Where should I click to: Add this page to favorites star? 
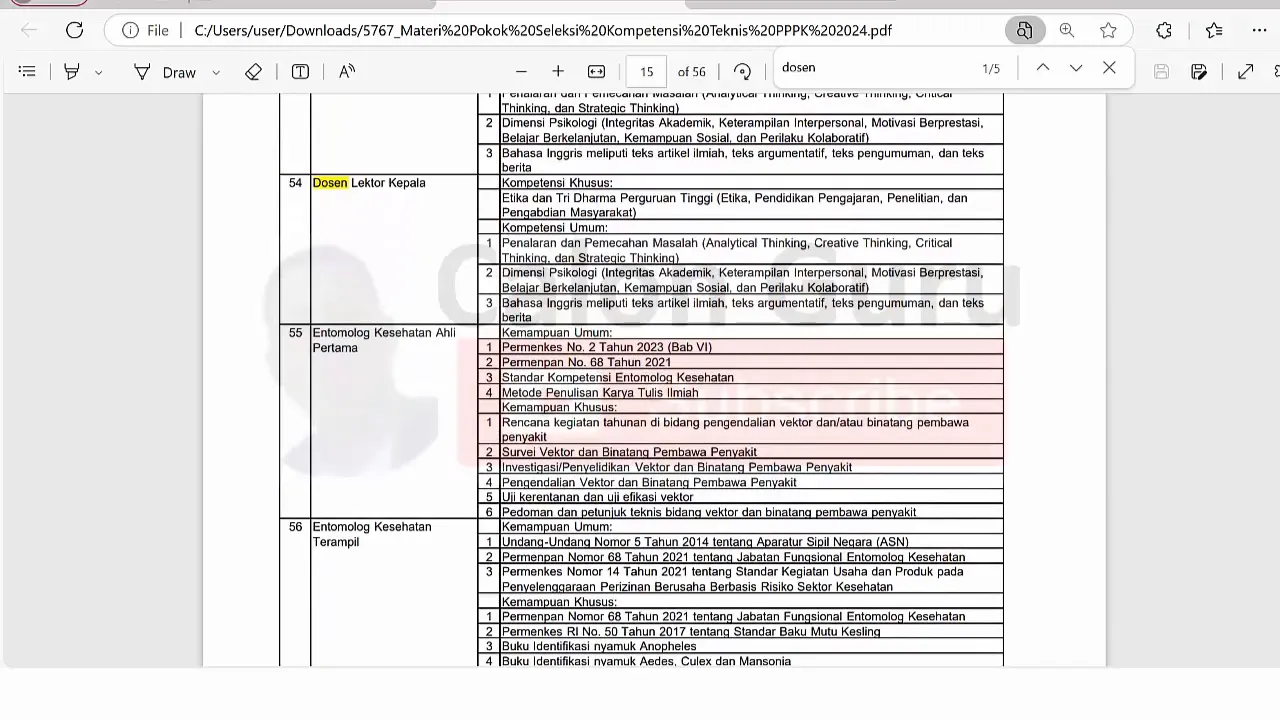[1108, 30]
